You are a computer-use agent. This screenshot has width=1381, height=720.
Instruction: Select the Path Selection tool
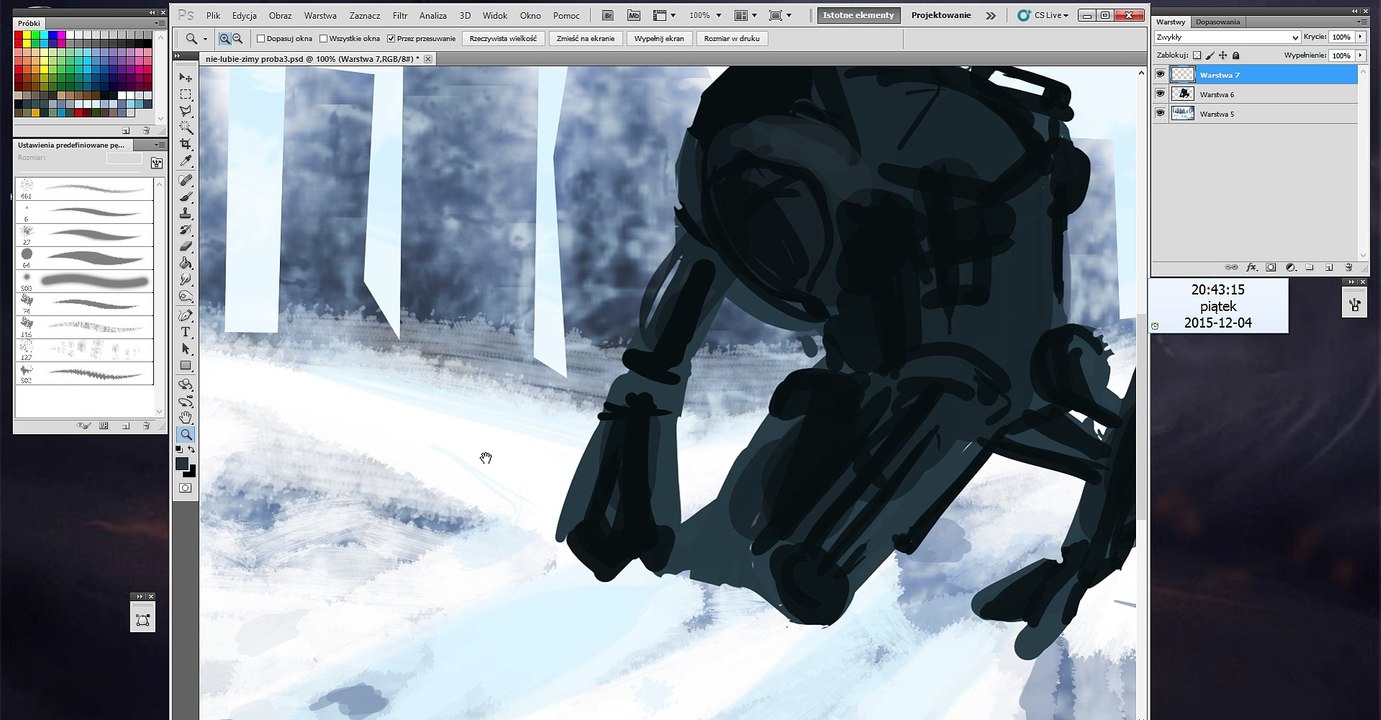(x=185, y=349)
